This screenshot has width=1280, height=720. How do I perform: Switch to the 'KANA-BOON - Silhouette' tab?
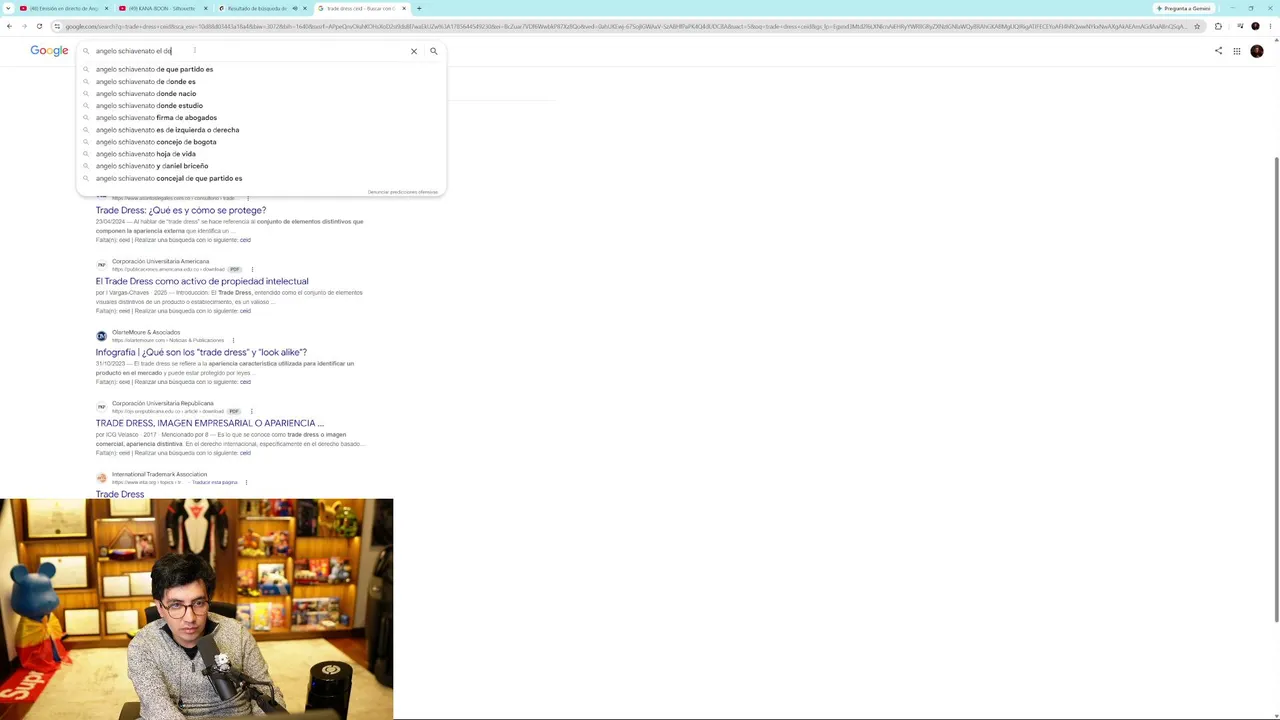163,8
